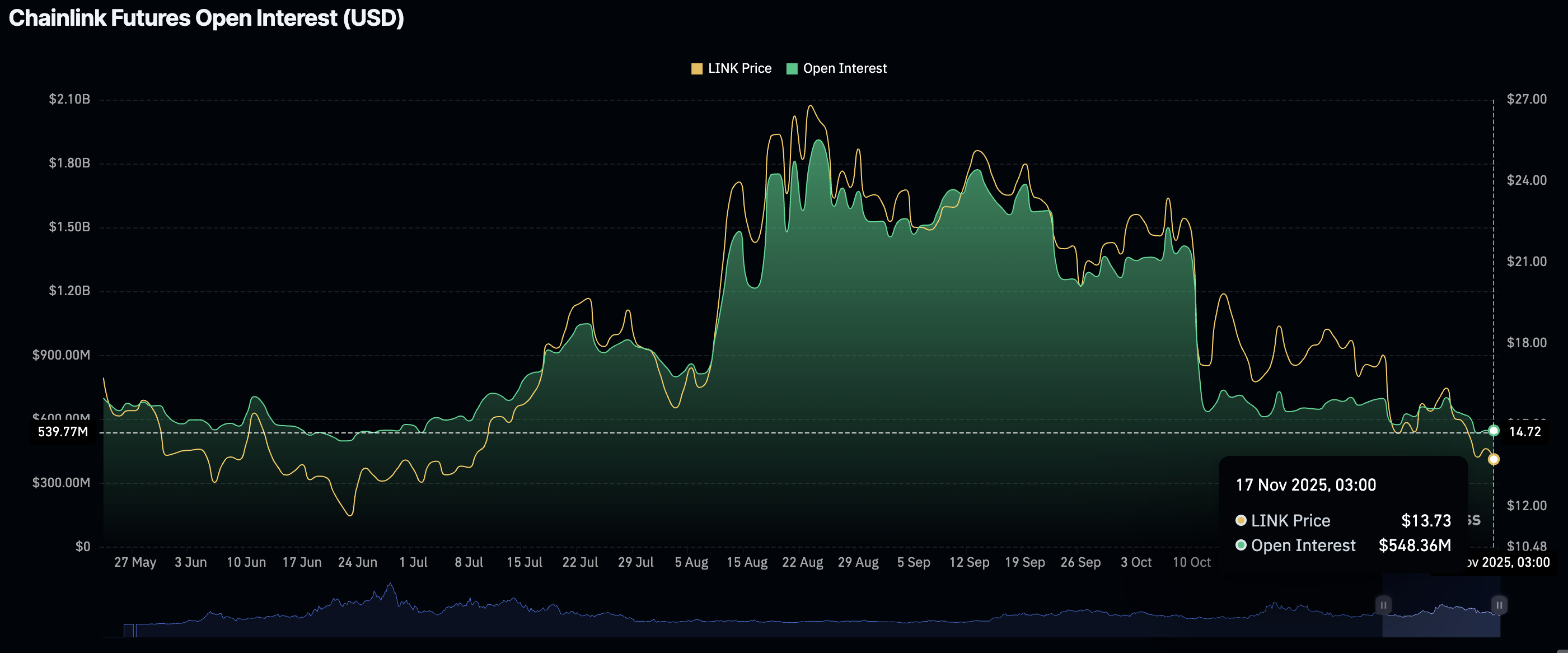Click the Chainlink Futures Open Interest title
This screenshot has width=1568, height=653.
pyautogui.click(x=207, y=18)
